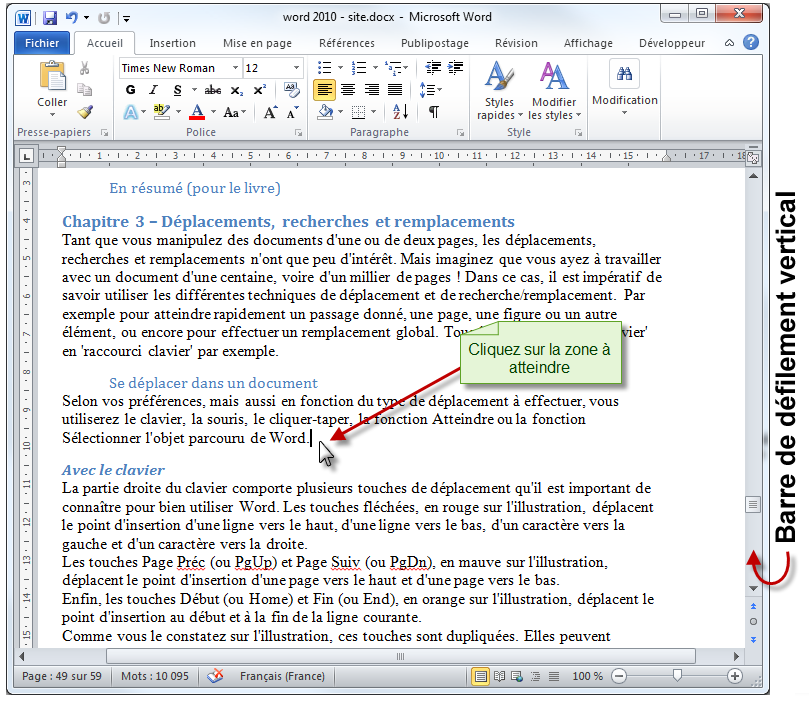Screen dimensions: 809x702
Task: Click the spelling check icon in status bar
Action: (x=215, y=676)
